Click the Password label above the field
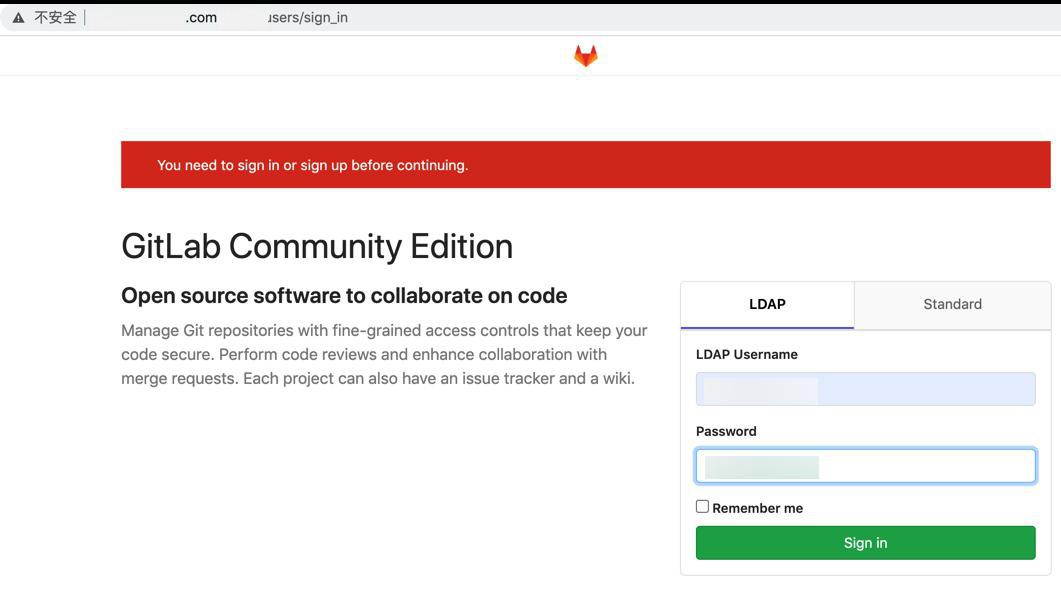 click(726, 431)
